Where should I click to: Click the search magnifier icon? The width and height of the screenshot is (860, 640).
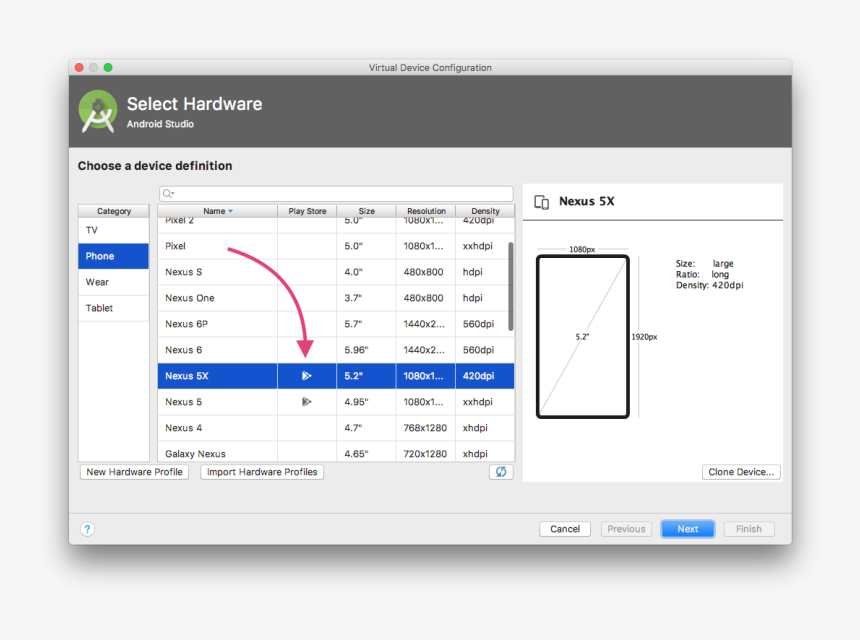tap(168, 194)
